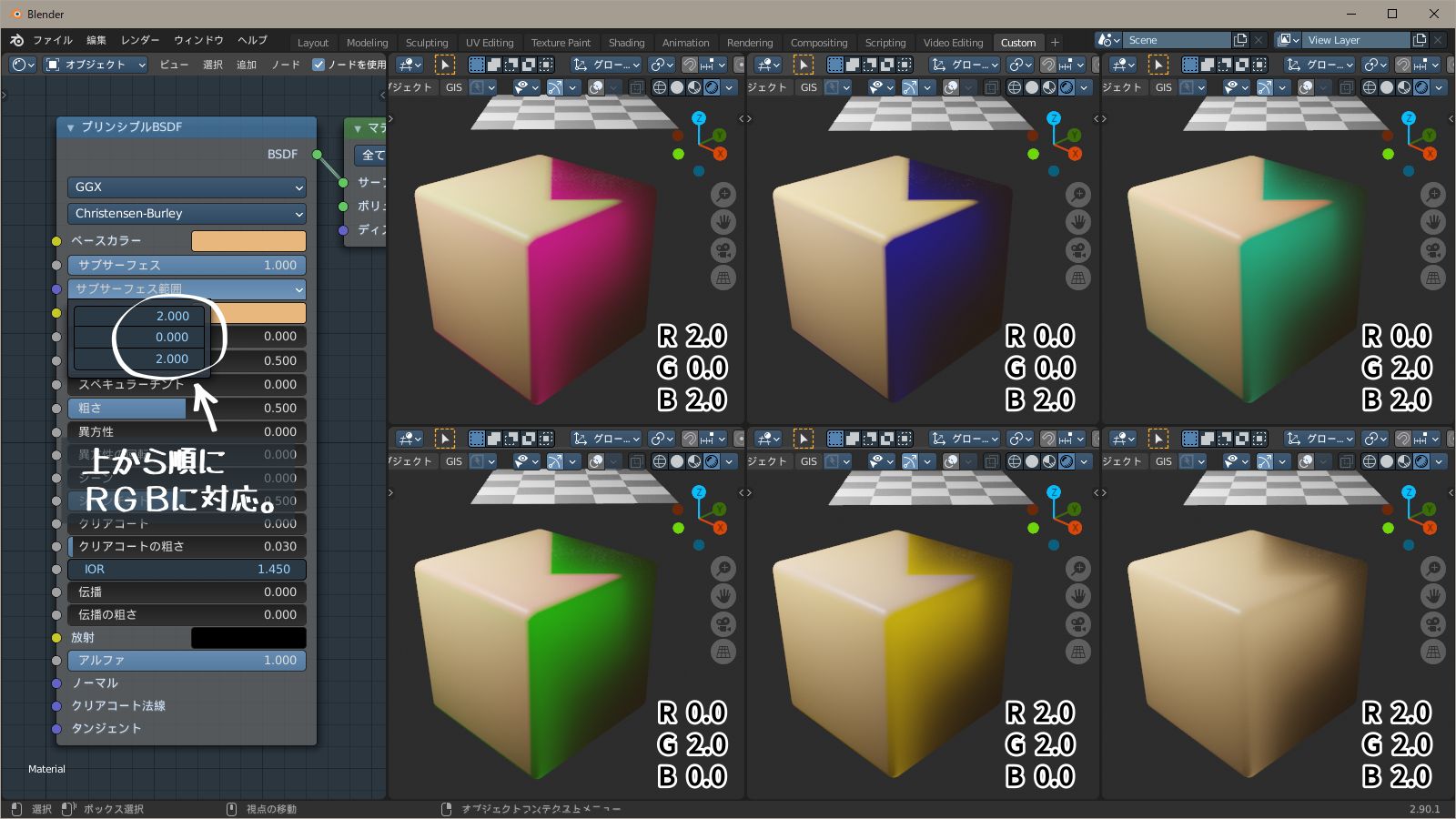Open the ファイル menu
Viewport: 1456px width, 819px height.
point(53,40)
